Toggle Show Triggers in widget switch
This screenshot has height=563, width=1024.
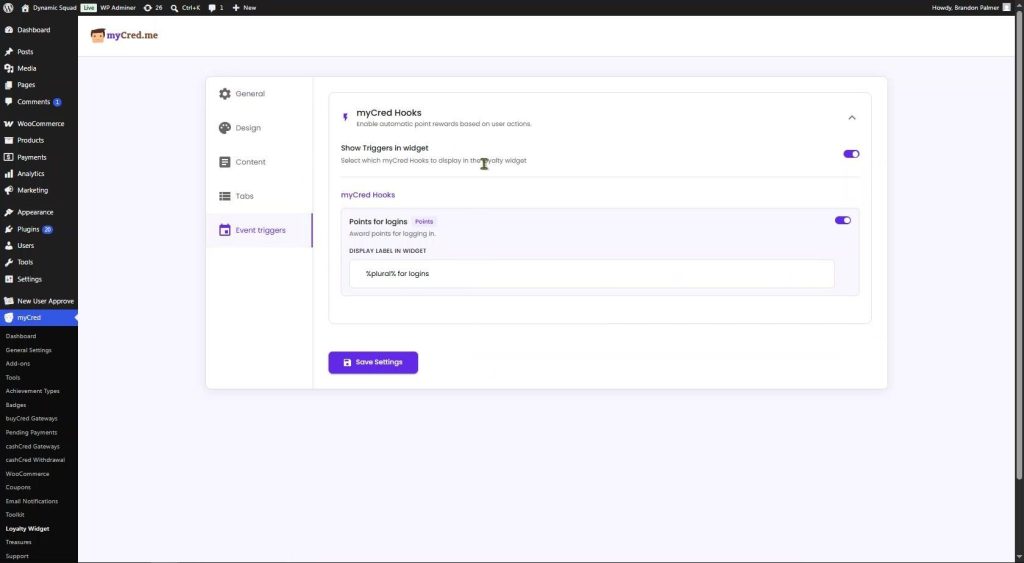(851, 154)
